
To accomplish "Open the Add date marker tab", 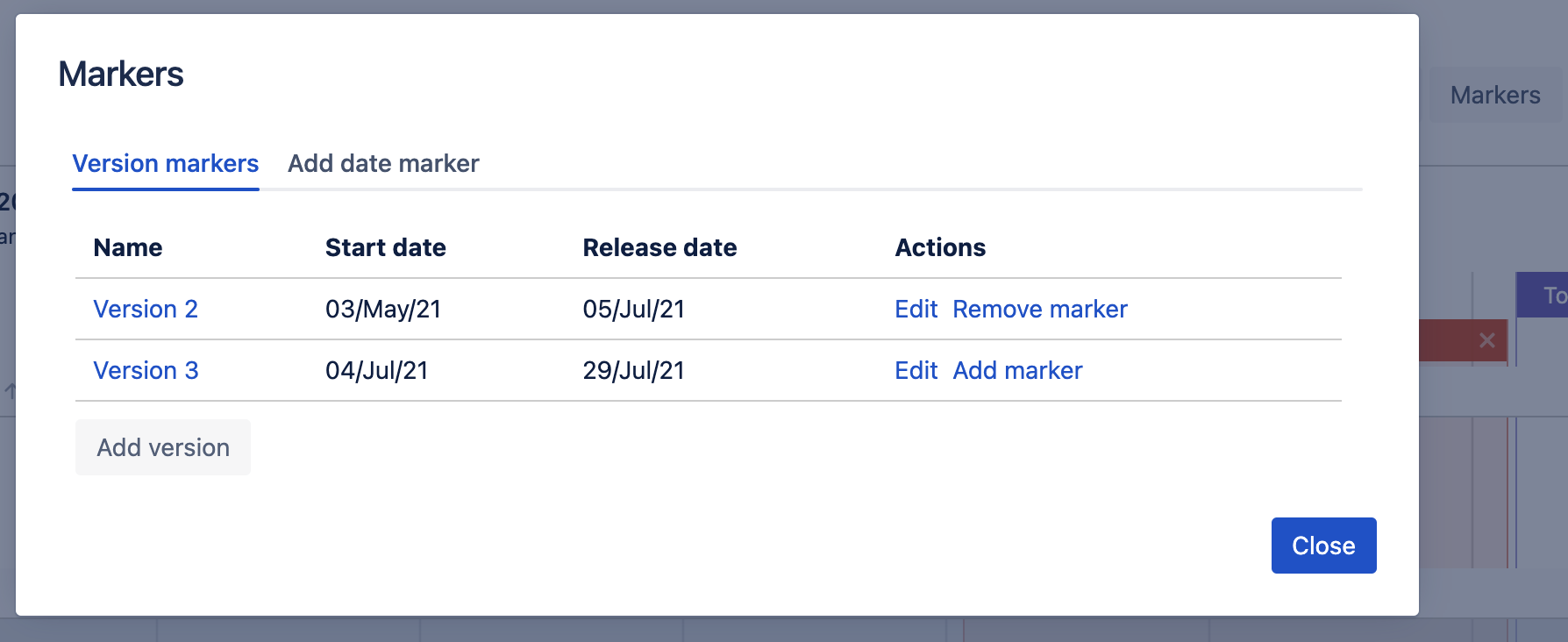I will point(383,164).
